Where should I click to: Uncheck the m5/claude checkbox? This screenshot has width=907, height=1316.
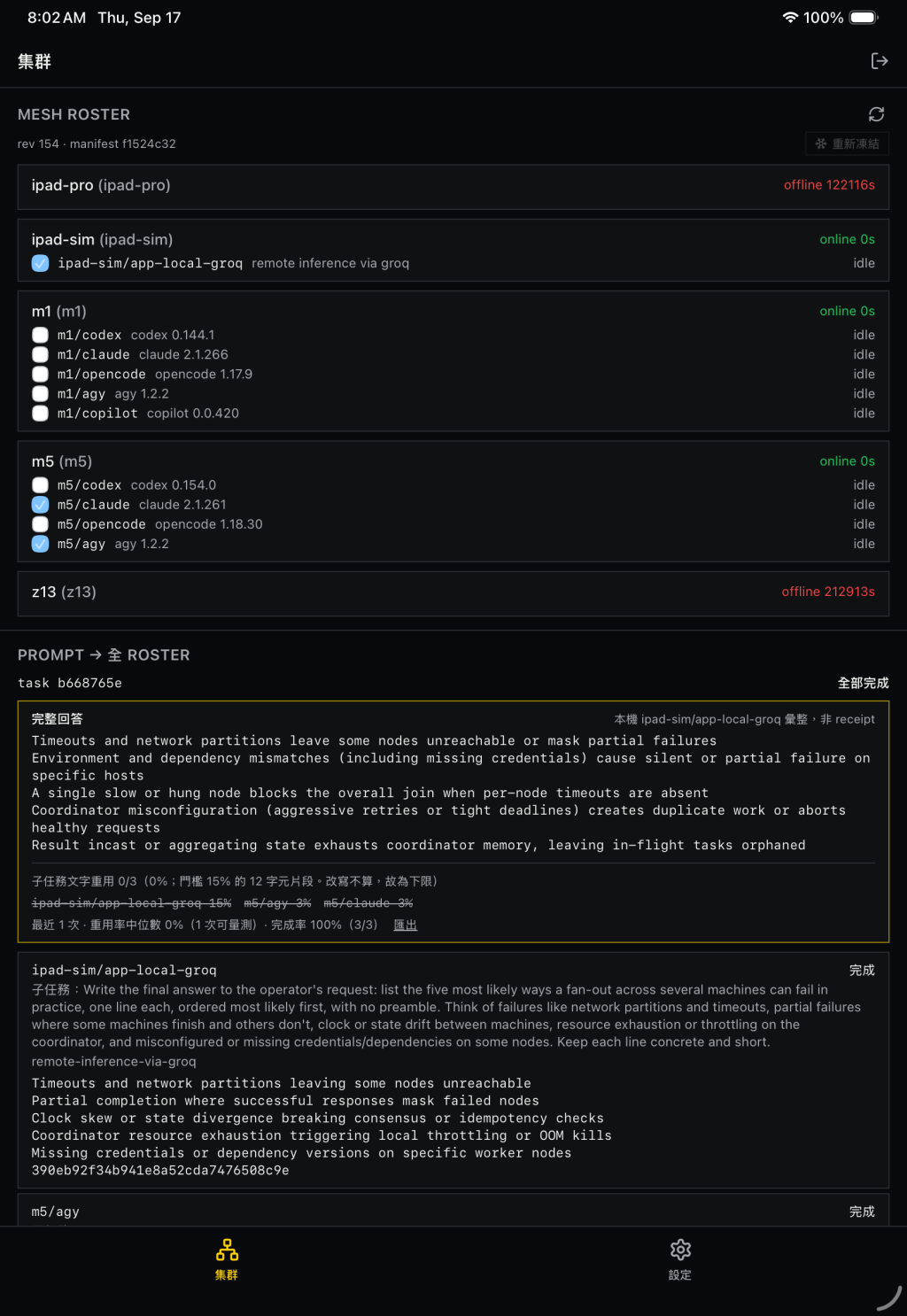40,505
